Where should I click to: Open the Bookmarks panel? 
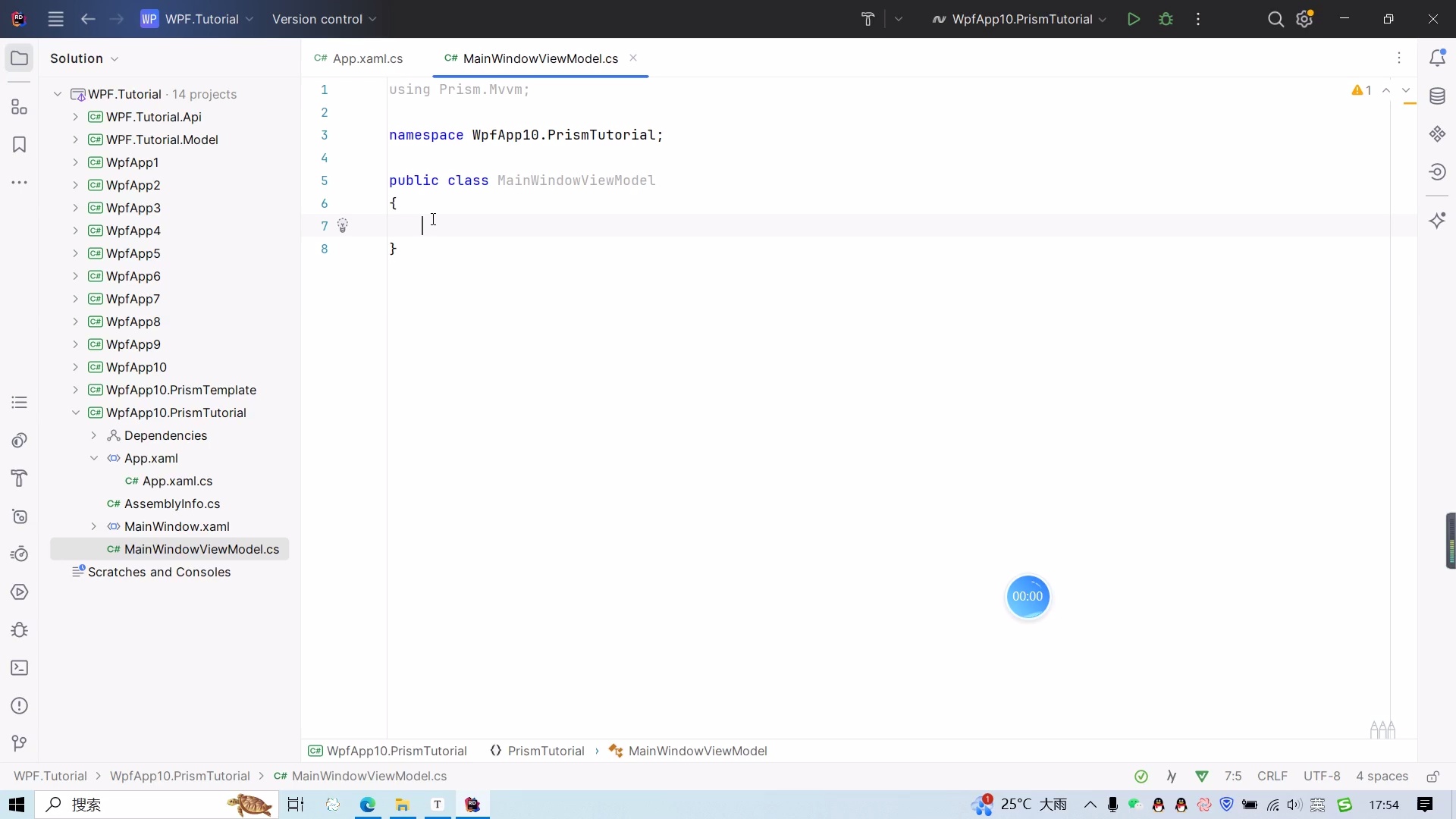click(x=18, y=144)
